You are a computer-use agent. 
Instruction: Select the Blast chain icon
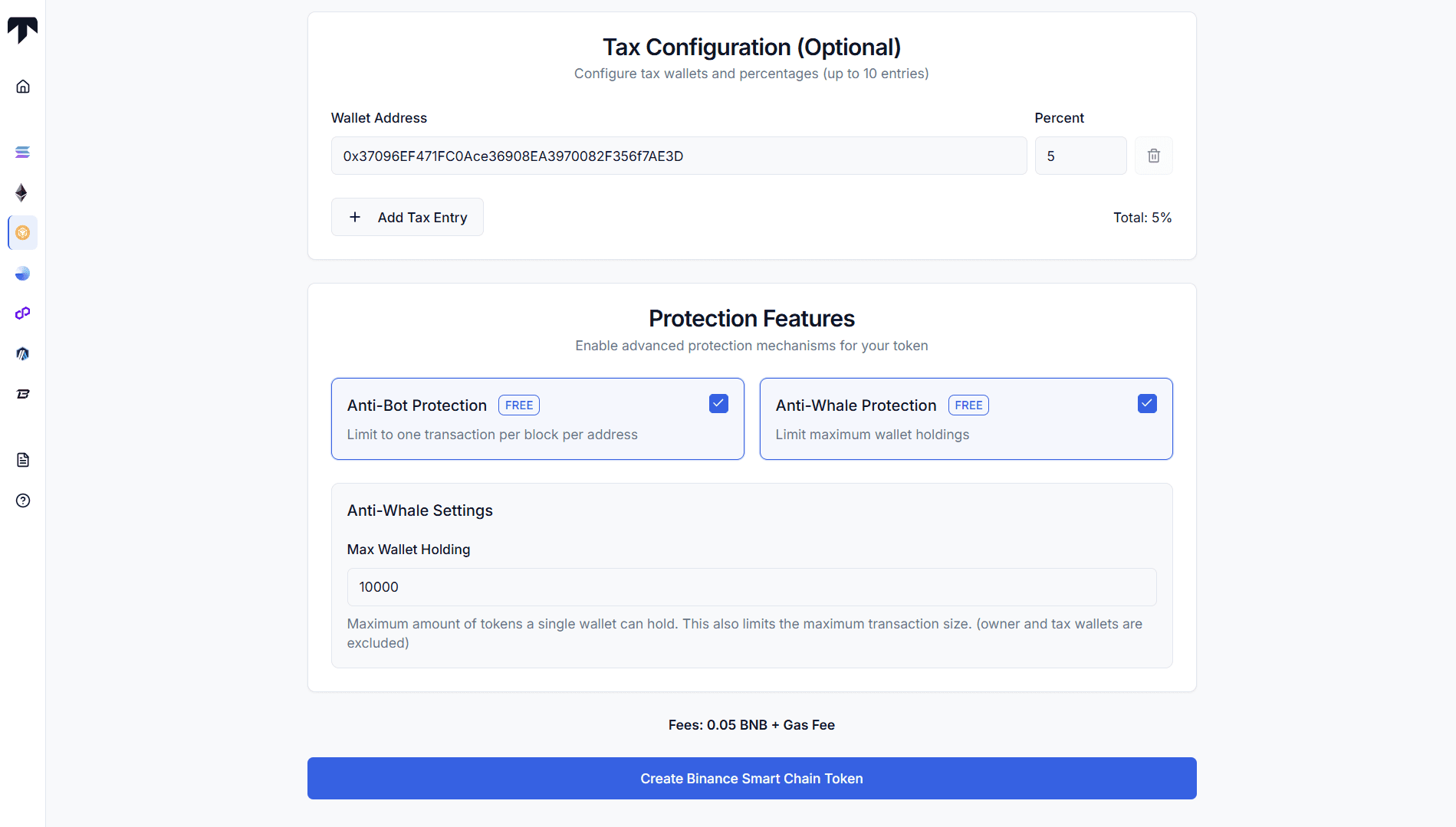(23, 394)
